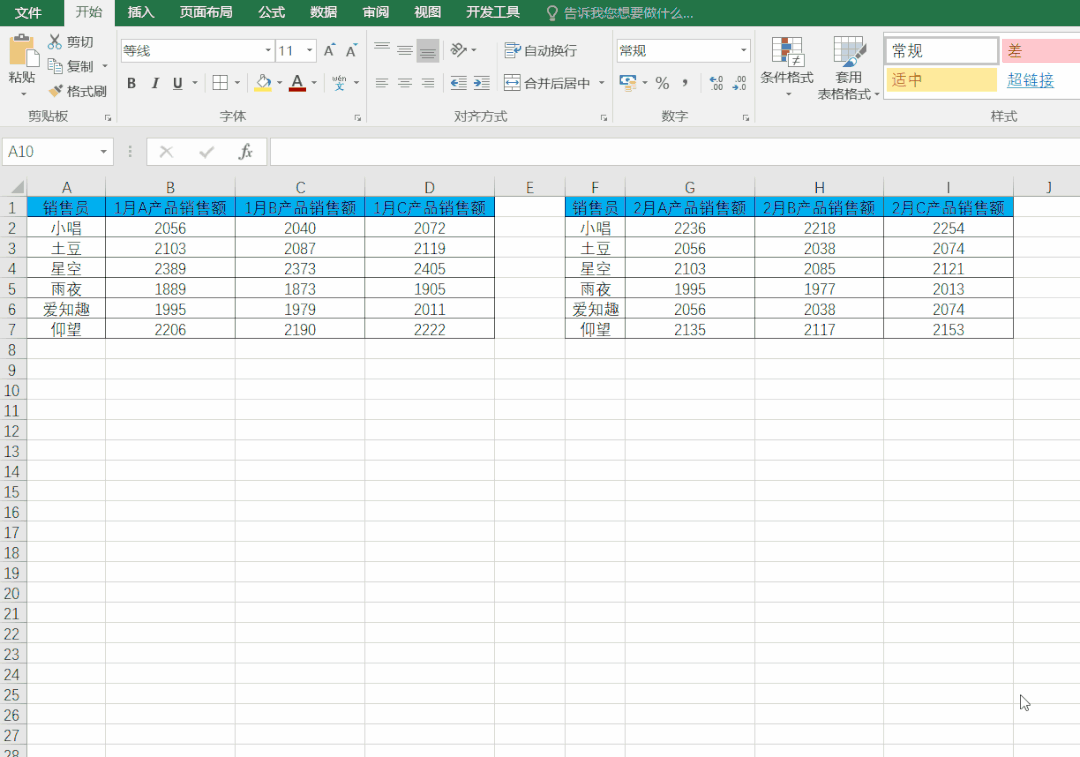Apply the 适中 (Neutral) cell style

click(x=942, y=79)
